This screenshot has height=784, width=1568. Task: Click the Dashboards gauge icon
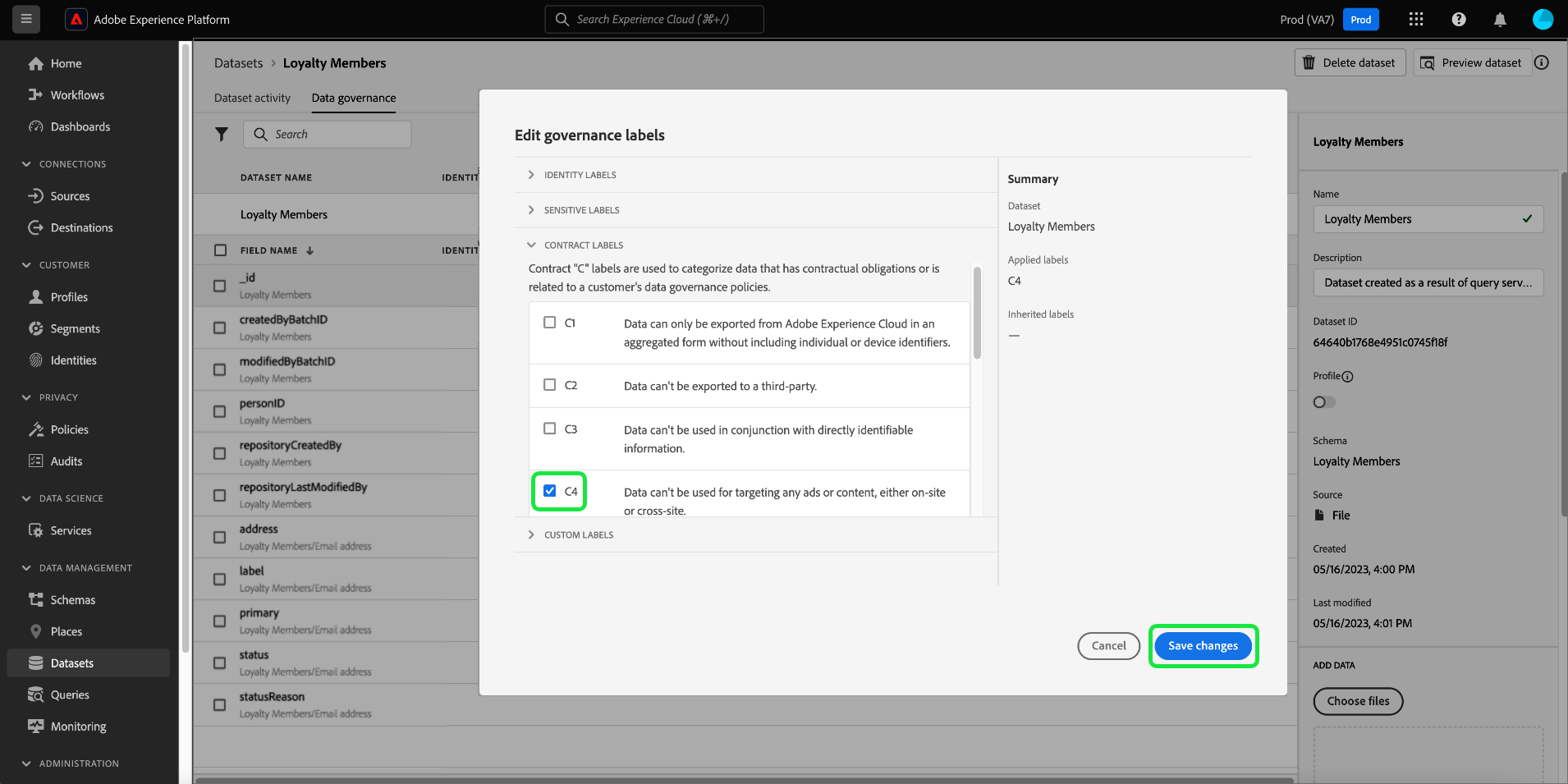point(36,126)
